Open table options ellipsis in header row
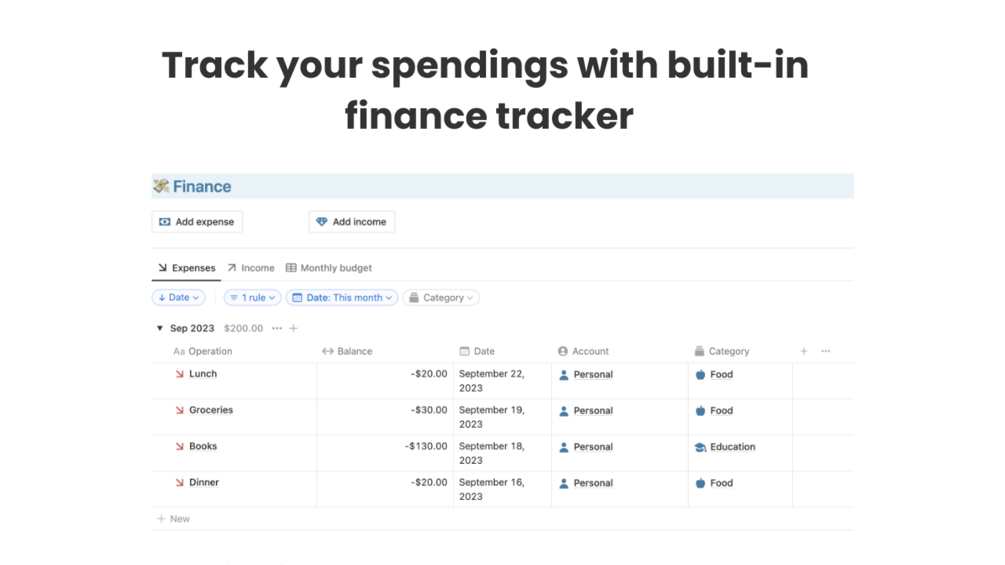Screen dimensions: 1005x565 (x=825, y=351)
